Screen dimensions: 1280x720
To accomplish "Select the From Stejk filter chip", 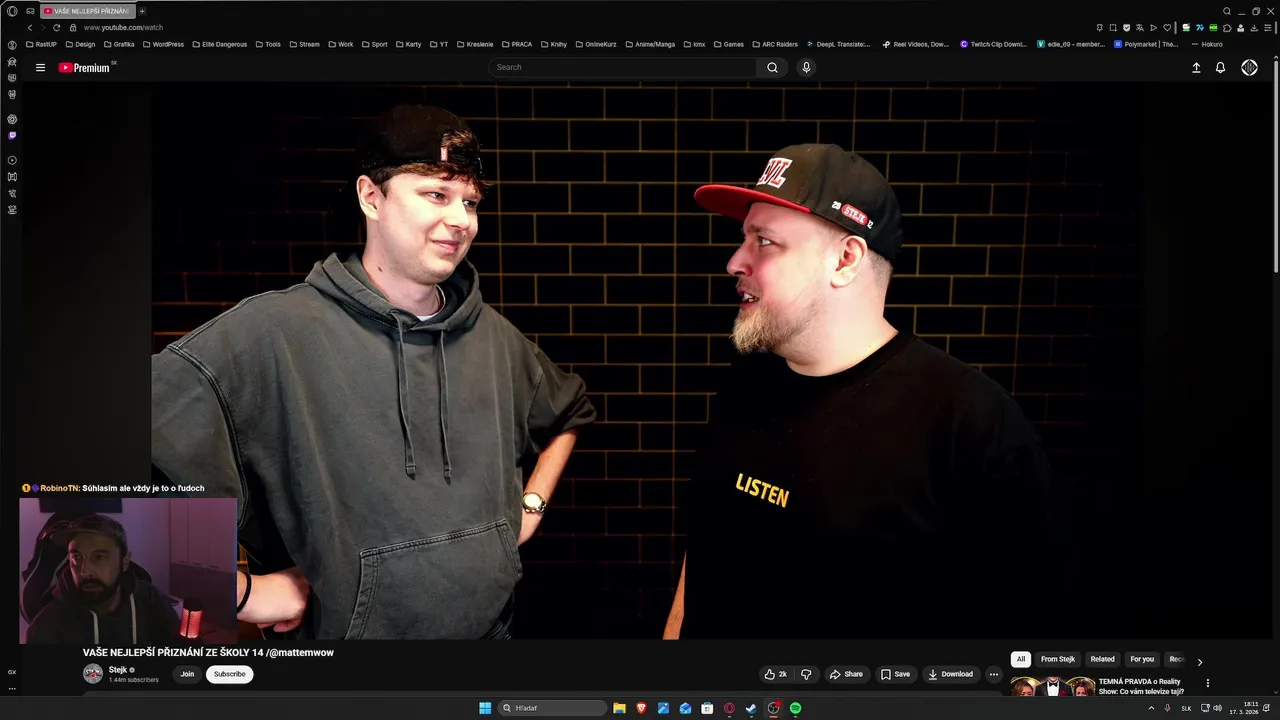I will click(1058, 659).
